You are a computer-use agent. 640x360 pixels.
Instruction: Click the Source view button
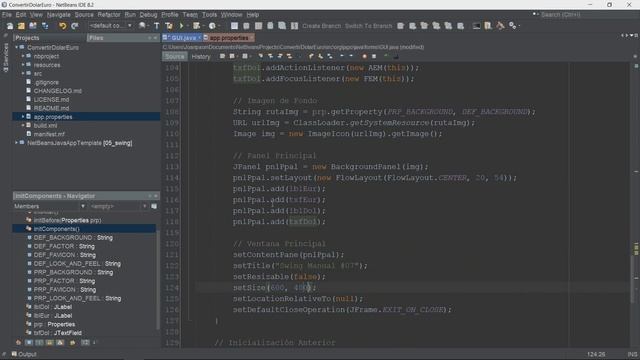point(175,56)
